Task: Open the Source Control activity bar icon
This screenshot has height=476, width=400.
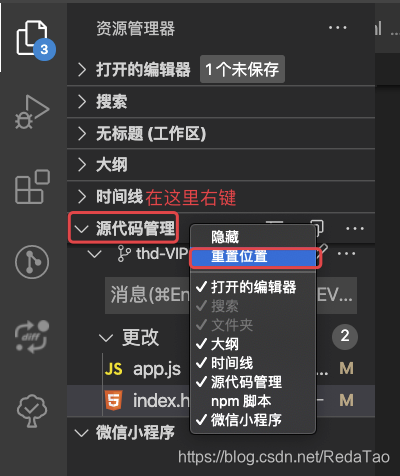Action: tap(32, 262)
